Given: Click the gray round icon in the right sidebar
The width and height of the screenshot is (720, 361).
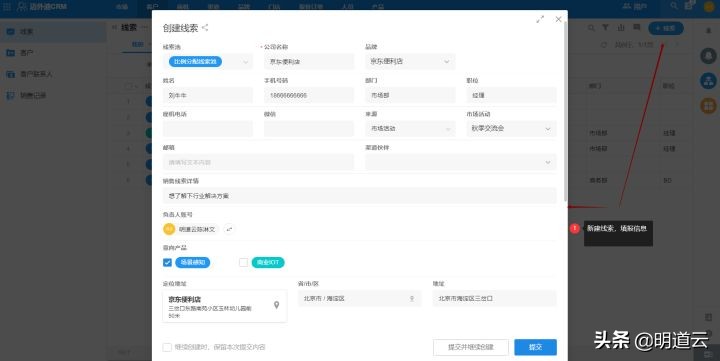Looking at the screenshot, I should (x=709, y=56).
